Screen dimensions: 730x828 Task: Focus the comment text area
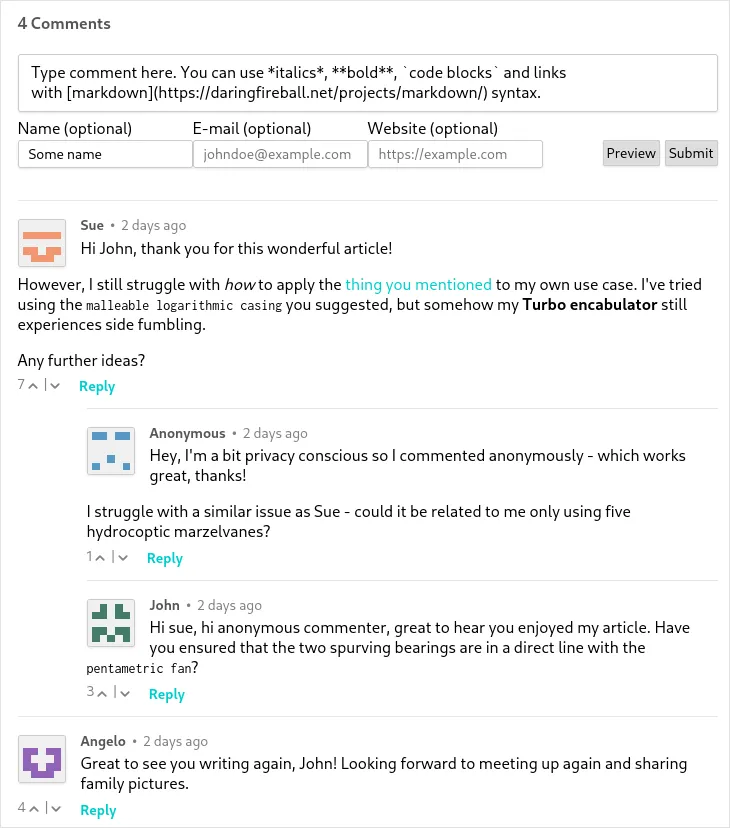[x=367, y=83]
